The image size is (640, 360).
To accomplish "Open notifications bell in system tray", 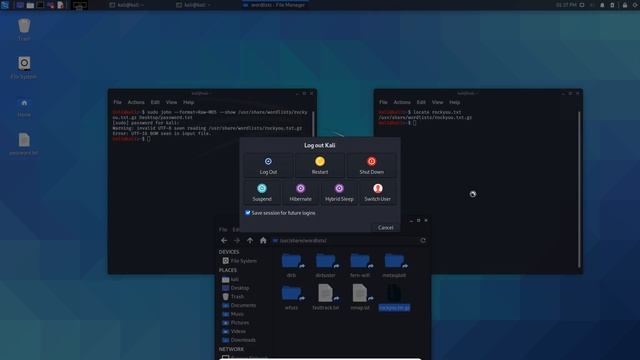I will pyautogui.click(x=602, y=5).
